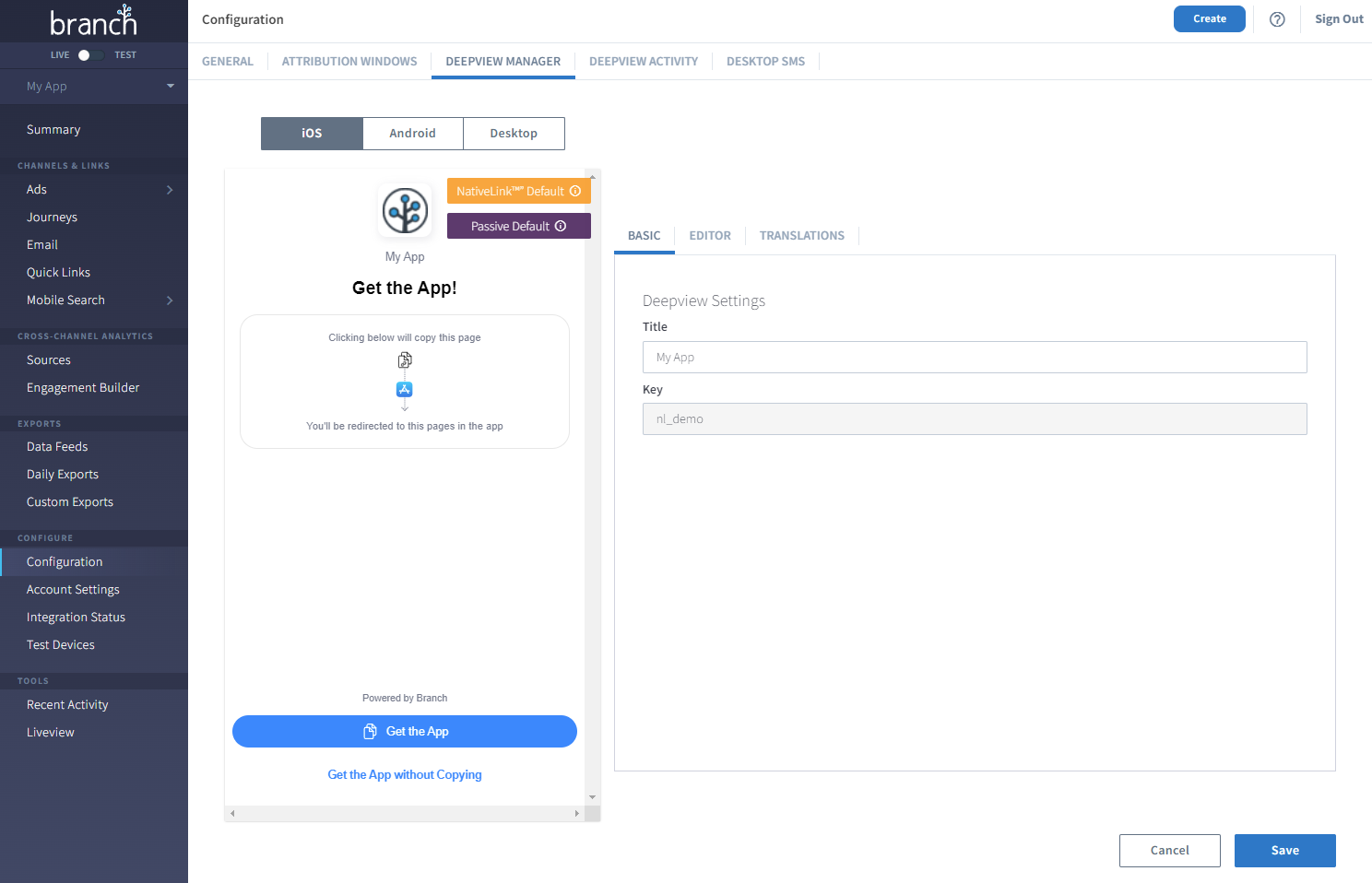Click the Branch logo
This screenshot has width=1372, height=883.
pyautogui.click(x=93, y=20)
